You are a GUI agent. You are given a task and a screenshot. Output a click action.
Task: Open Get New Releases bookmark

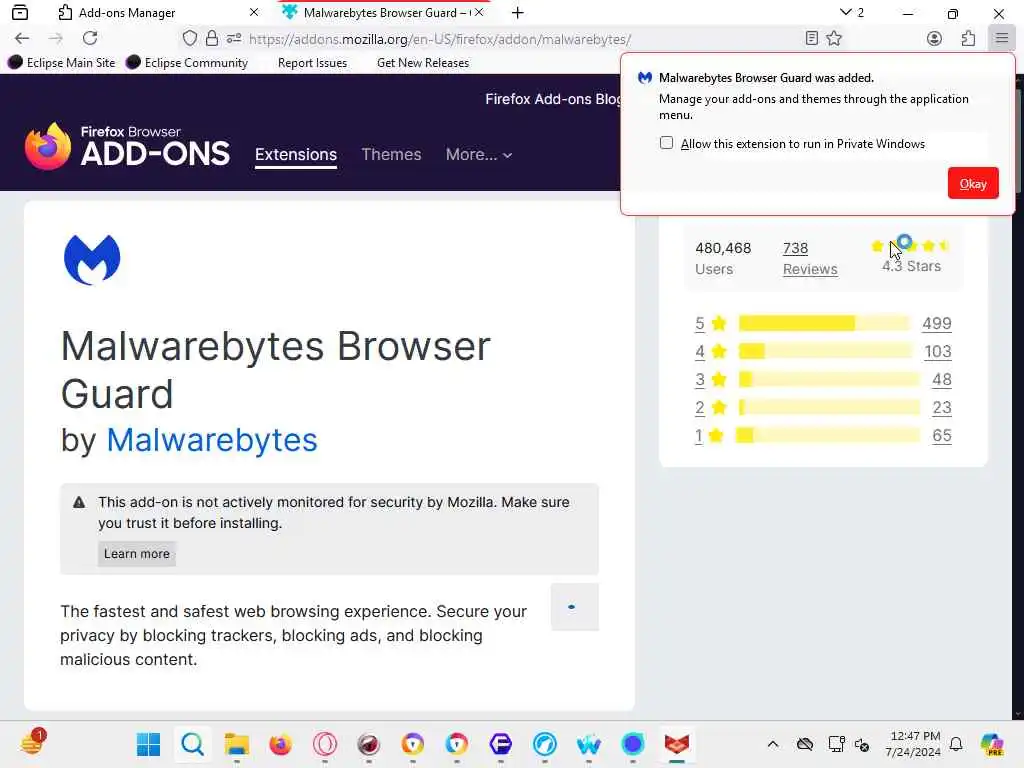(423, 63)
